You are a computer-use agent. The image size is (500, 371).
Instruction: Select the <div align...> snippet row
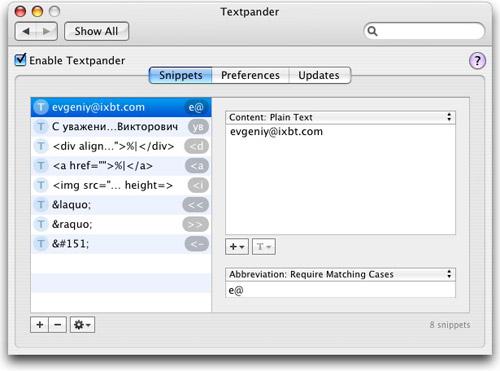(121, 146)
